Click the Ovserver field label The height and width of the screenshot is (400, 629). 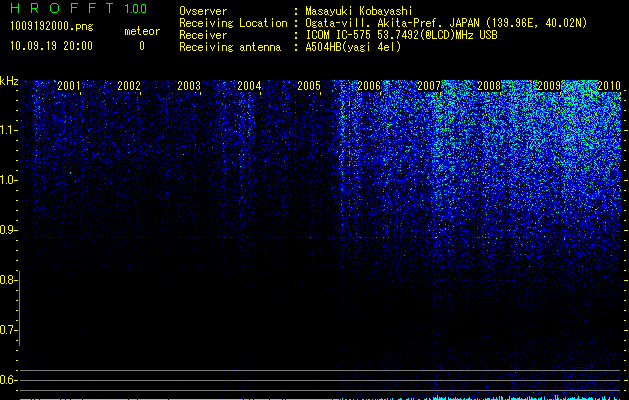[203, 11]
